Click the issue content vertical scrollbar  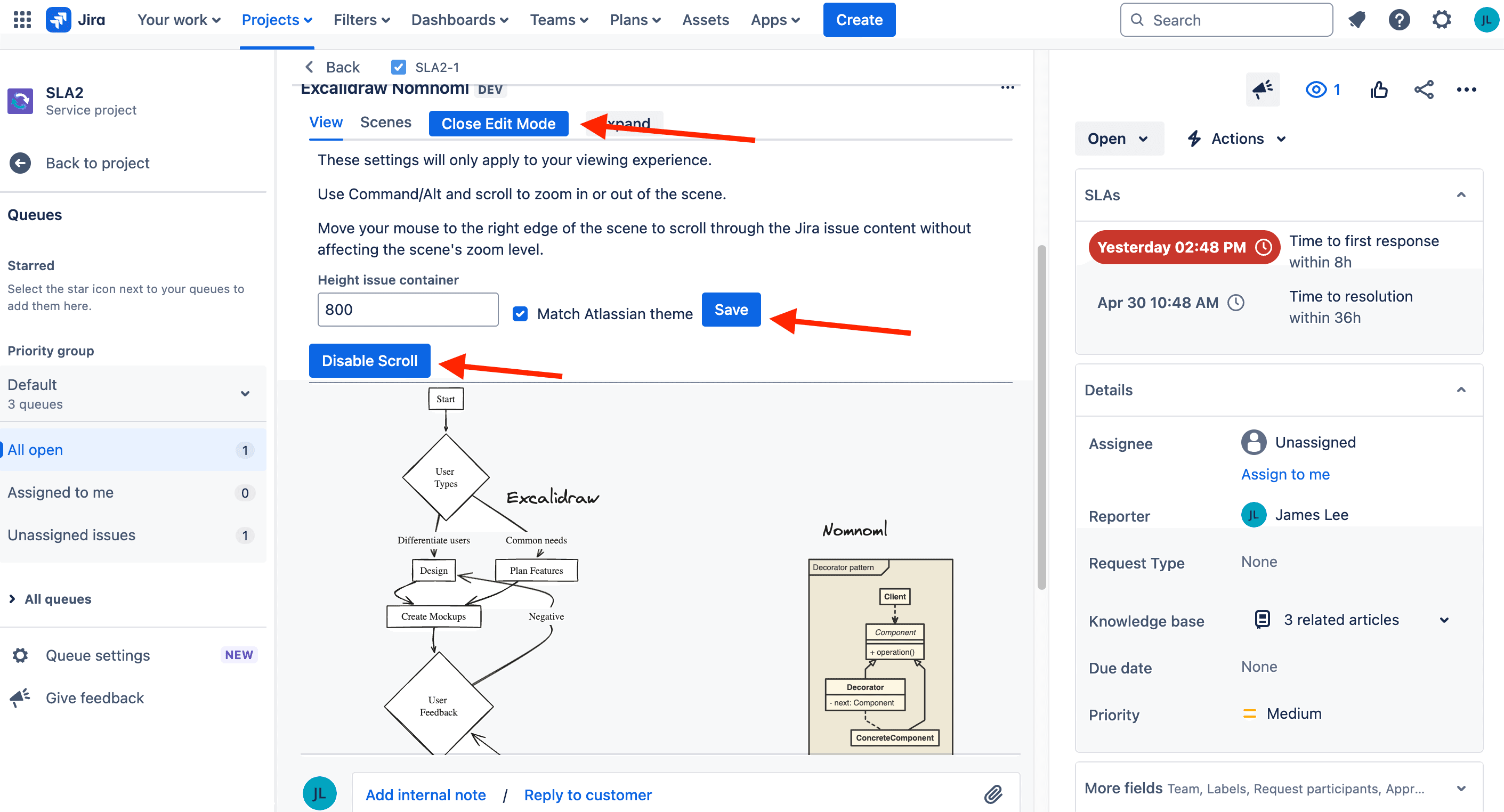(1041, 417)
